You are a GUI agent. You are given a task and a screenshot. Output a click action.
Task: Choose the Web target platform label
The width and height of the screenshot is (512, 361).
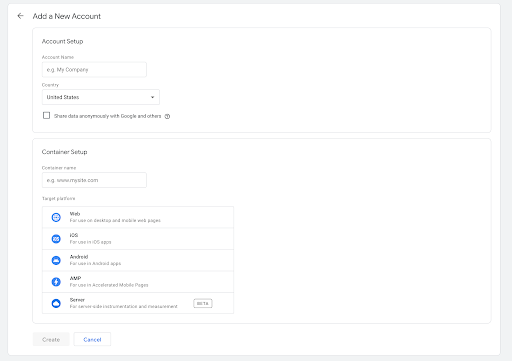pos(75,214)
